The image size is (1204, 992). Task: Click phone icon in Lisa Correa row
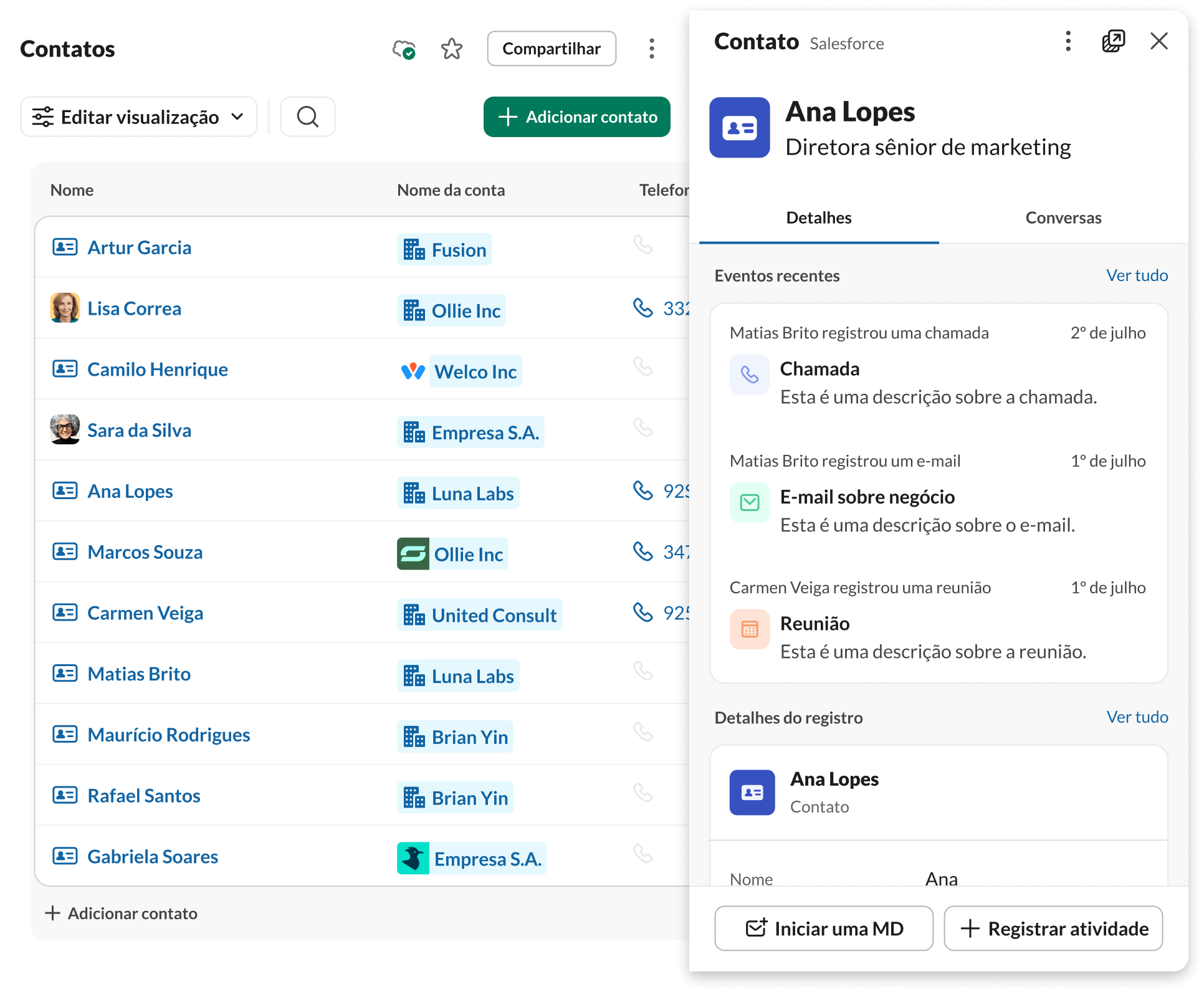pos(643,308)
